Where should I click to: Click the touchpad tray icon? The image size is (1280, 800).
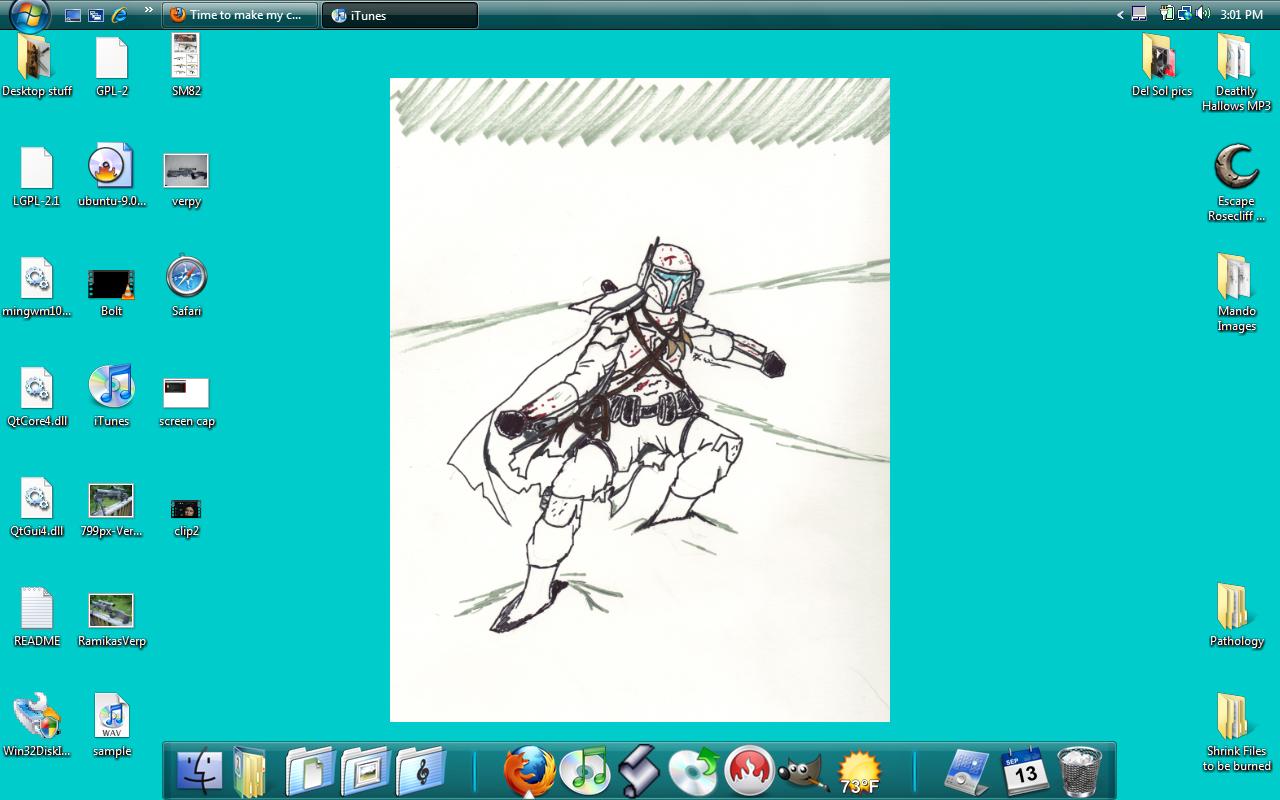tap(1139, 14)
